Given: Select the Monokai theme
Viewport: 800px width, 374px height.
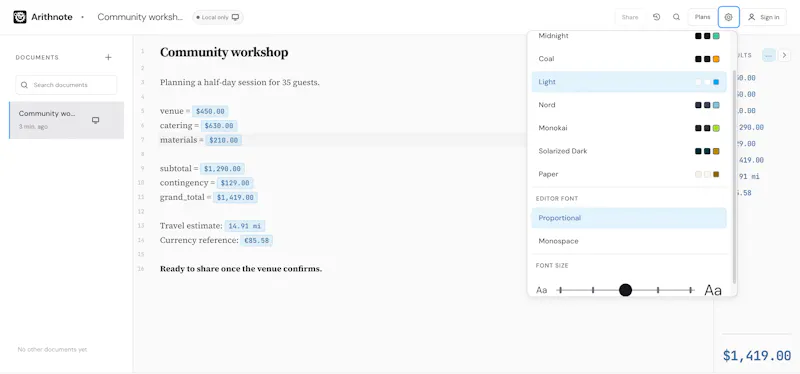Looking at the screenshot, I should 629,128.
